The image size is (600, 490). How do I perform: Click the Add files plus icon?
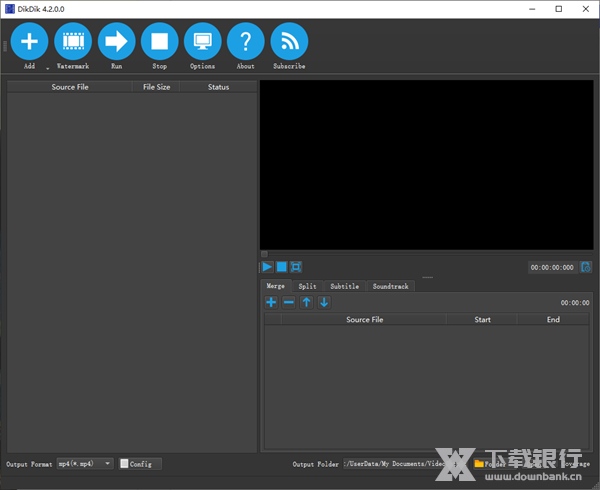point(29,42)
